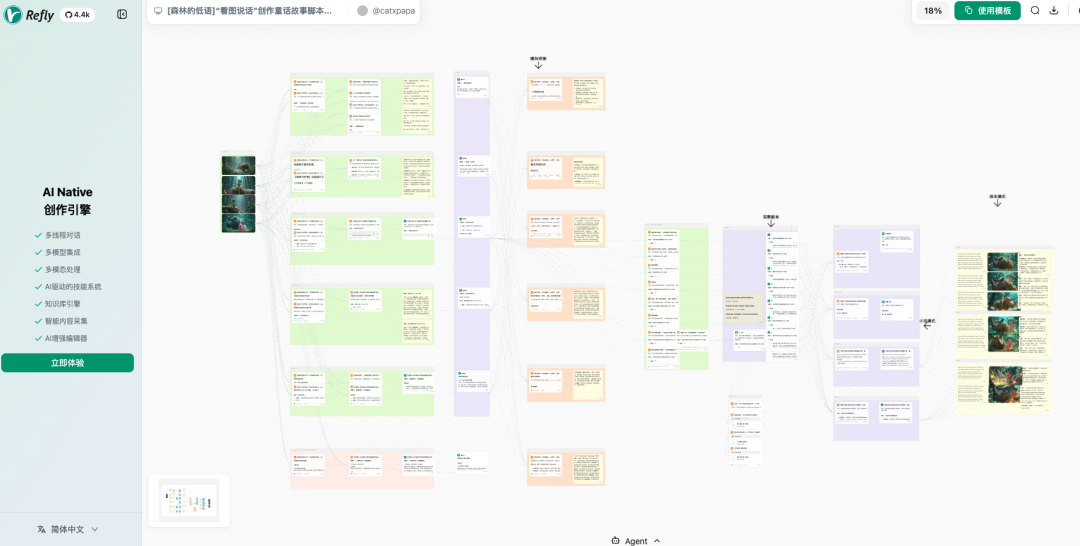Click the download export icon
Viewport: 1080px width, 546px height.
1054,11
